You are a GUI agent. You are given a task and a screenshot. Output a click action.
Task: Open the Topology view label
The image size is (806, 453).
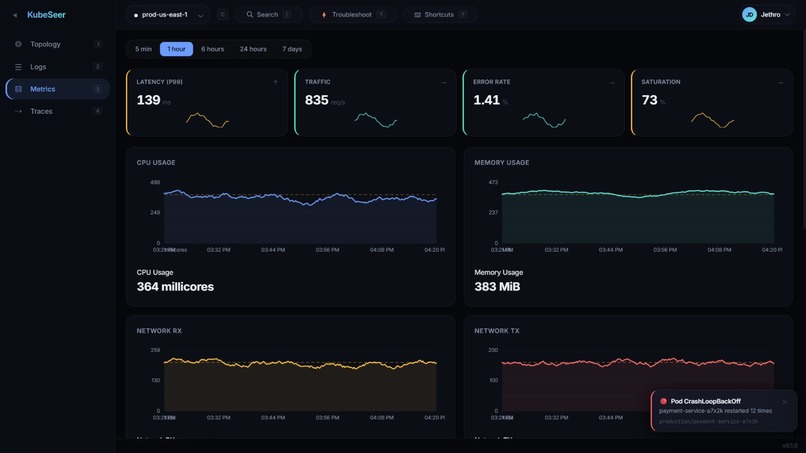pyautogui.click(x=45, y=44)
